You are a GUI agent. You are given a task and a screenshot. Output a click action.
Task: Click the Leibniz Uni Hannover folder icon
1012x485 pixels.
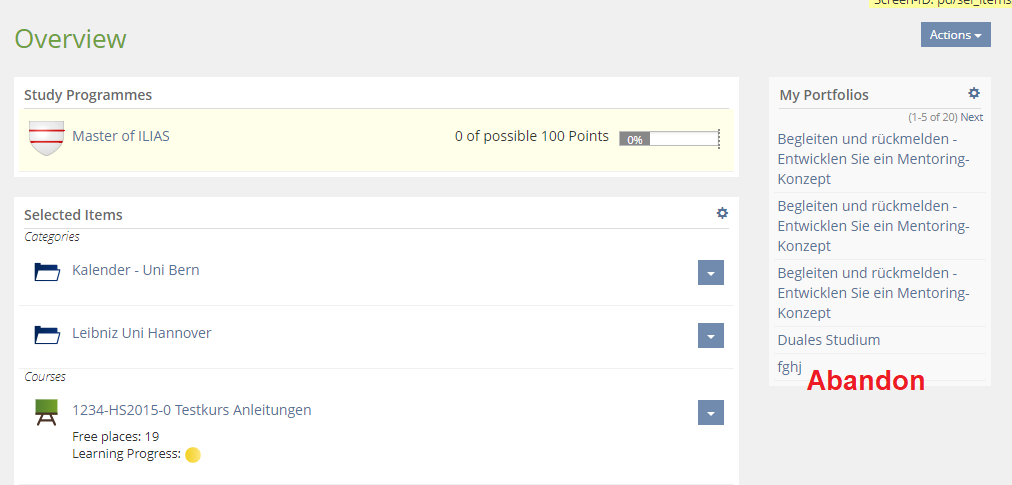[47, 334]
